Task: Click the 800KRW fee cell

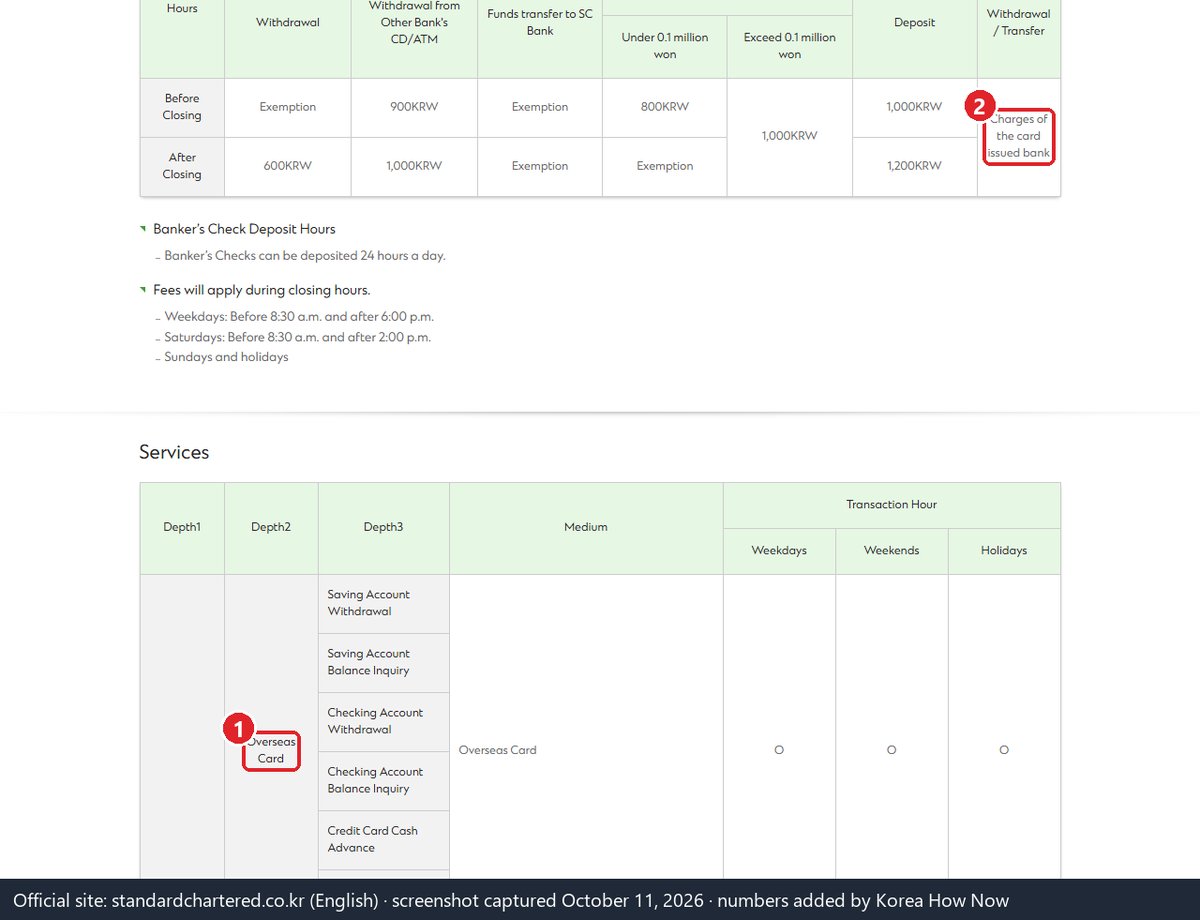Action: coord(665,107)
